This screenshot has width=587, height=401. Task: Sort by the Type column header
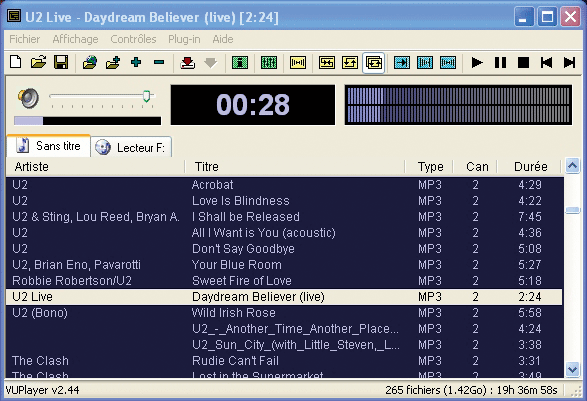click(x=429, y=167)
